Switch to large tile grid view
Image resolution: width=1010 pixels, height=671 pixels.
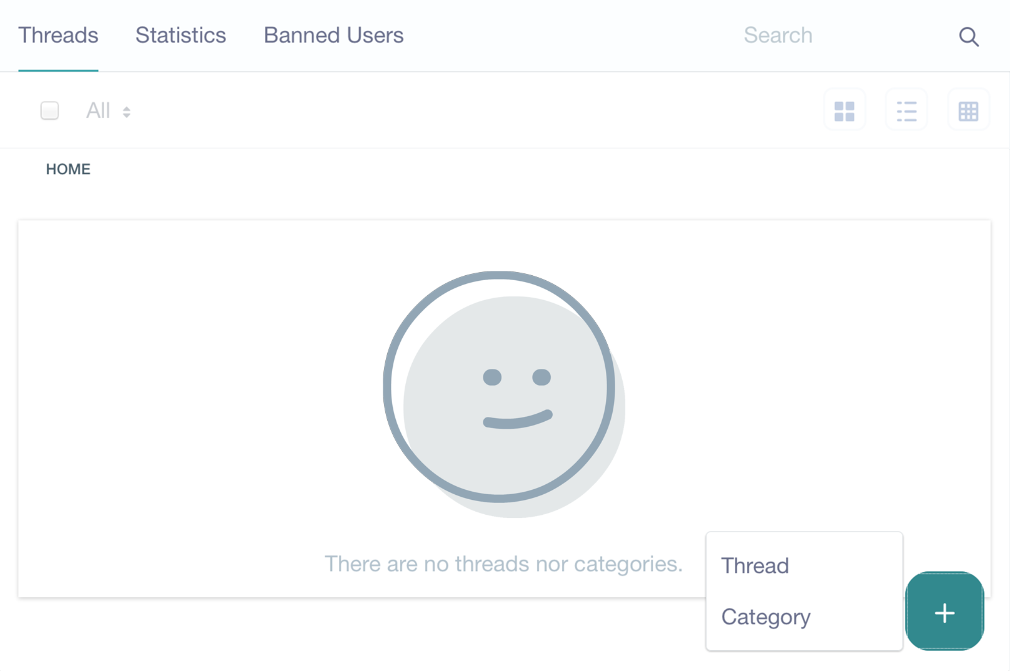tap(844, 111)
